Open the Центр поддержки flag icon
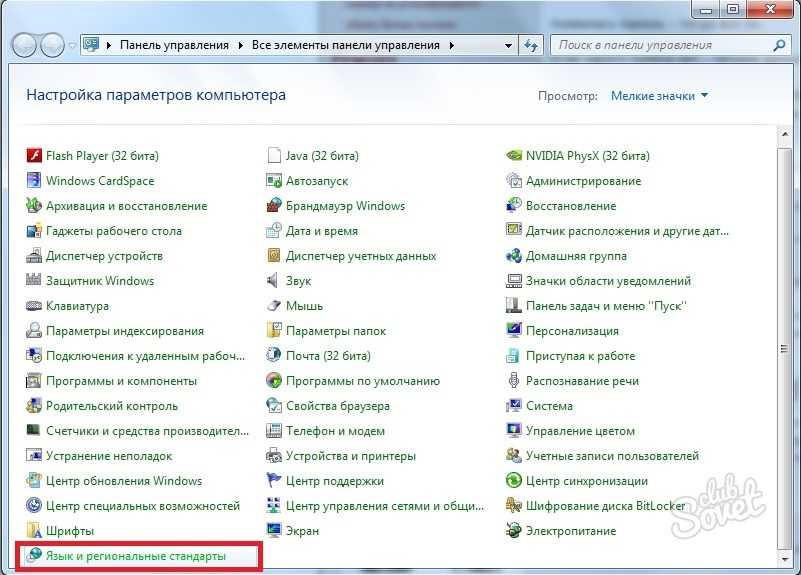Image resolution: width=801 pixels, height=575 pixels. (274, 481)
